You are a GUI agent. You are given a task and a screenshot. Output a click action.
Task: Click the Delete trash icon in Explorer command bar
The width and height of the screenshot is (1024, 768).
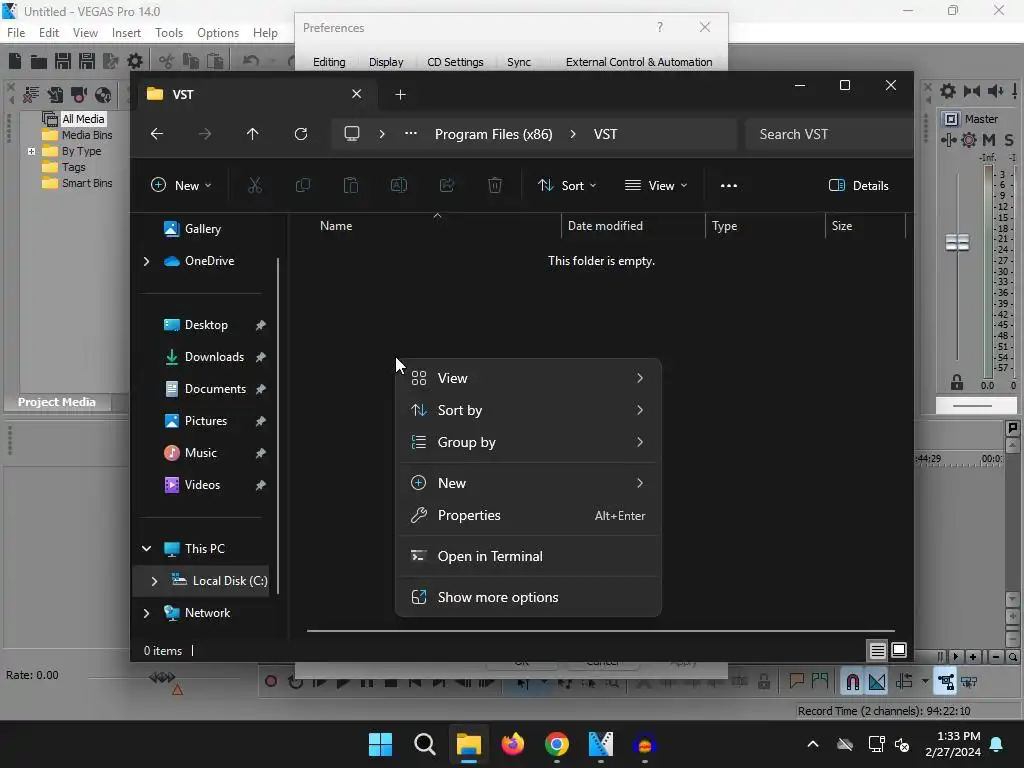click(495, 185)
